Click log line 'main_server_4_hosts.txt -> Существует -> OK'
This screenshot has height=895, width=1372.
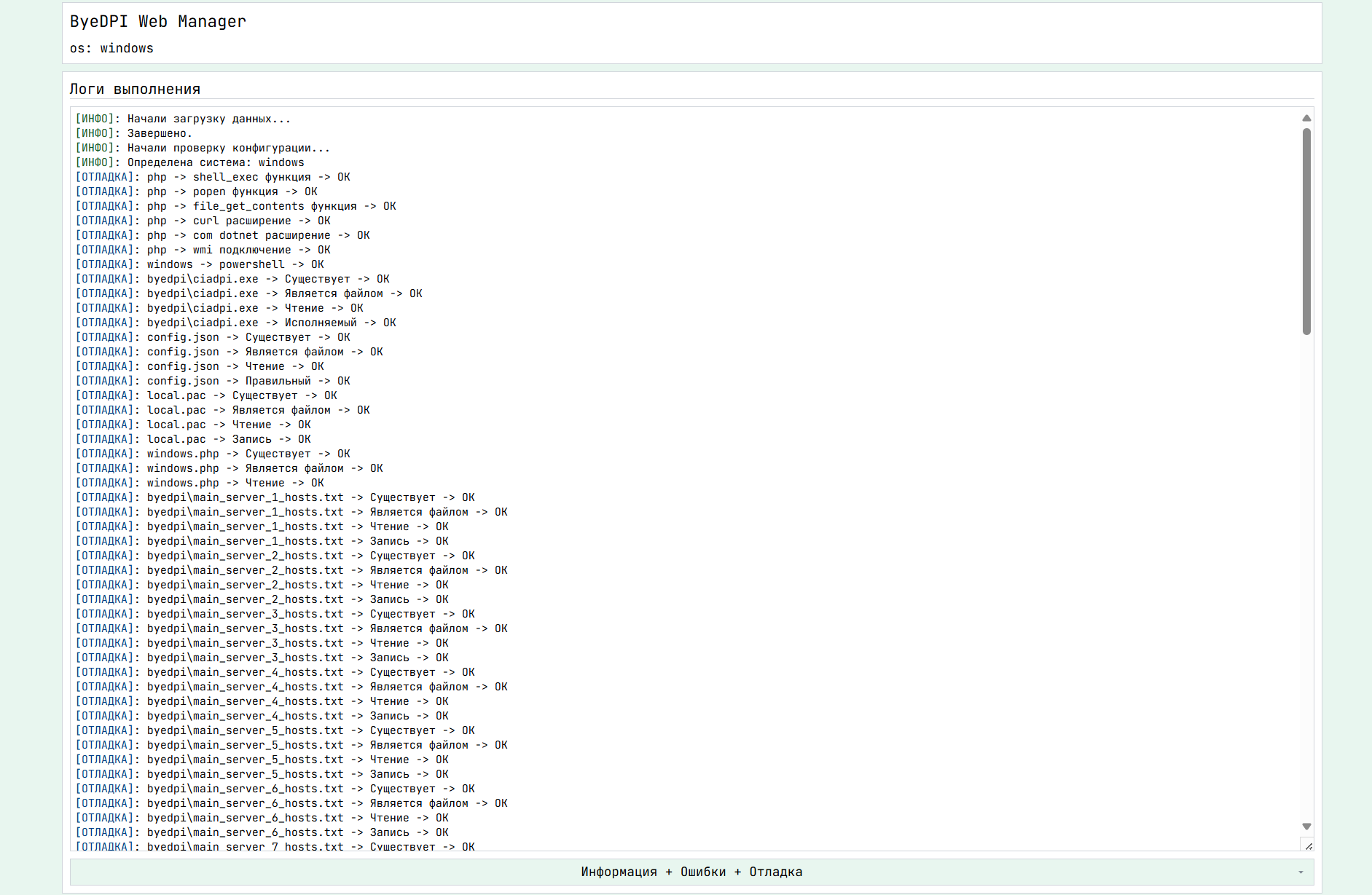[275, 672]
